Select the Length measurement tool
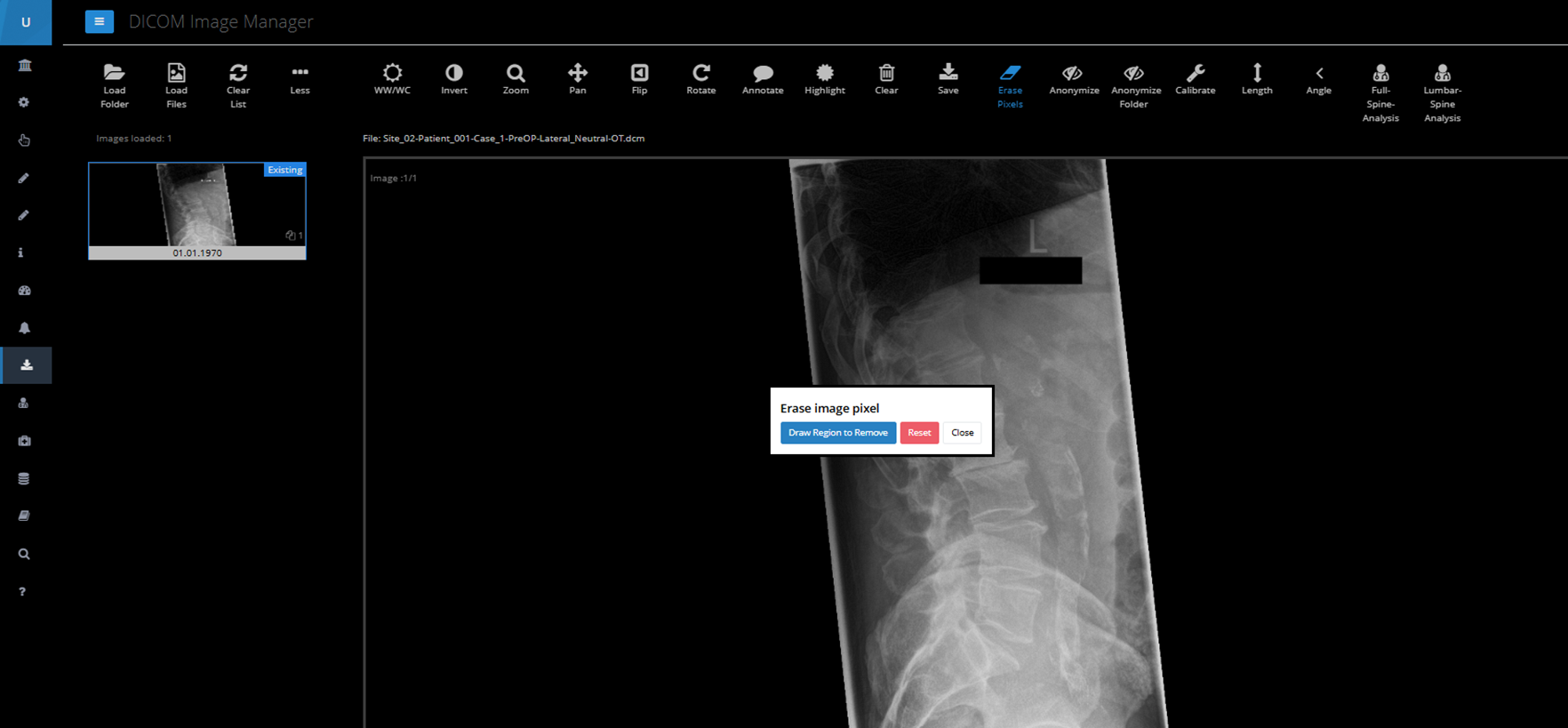1568x728 pixels. pyautogui.click(x=1257, y=73)
